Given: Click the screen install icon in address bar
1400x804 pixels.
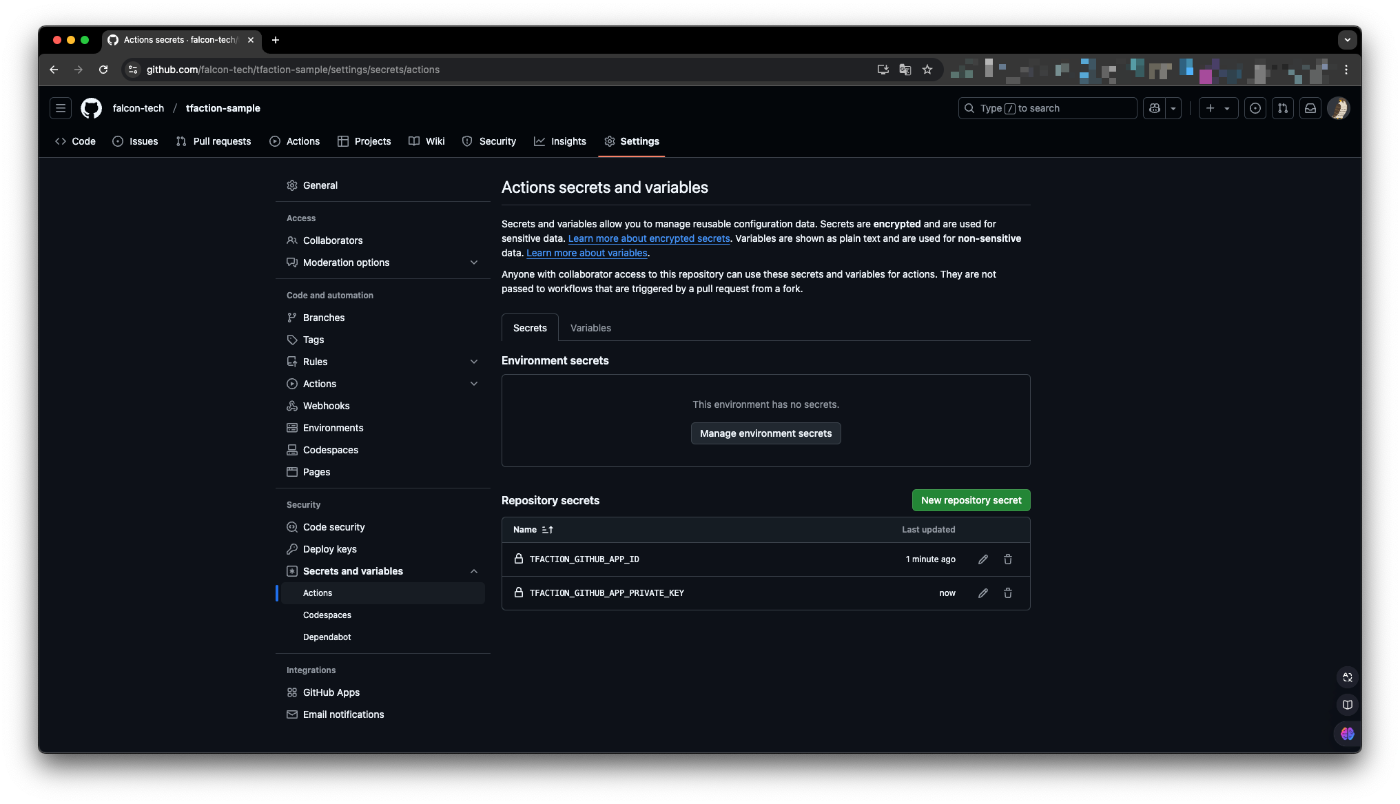Looking at the screenshot, I should point(883,70).
